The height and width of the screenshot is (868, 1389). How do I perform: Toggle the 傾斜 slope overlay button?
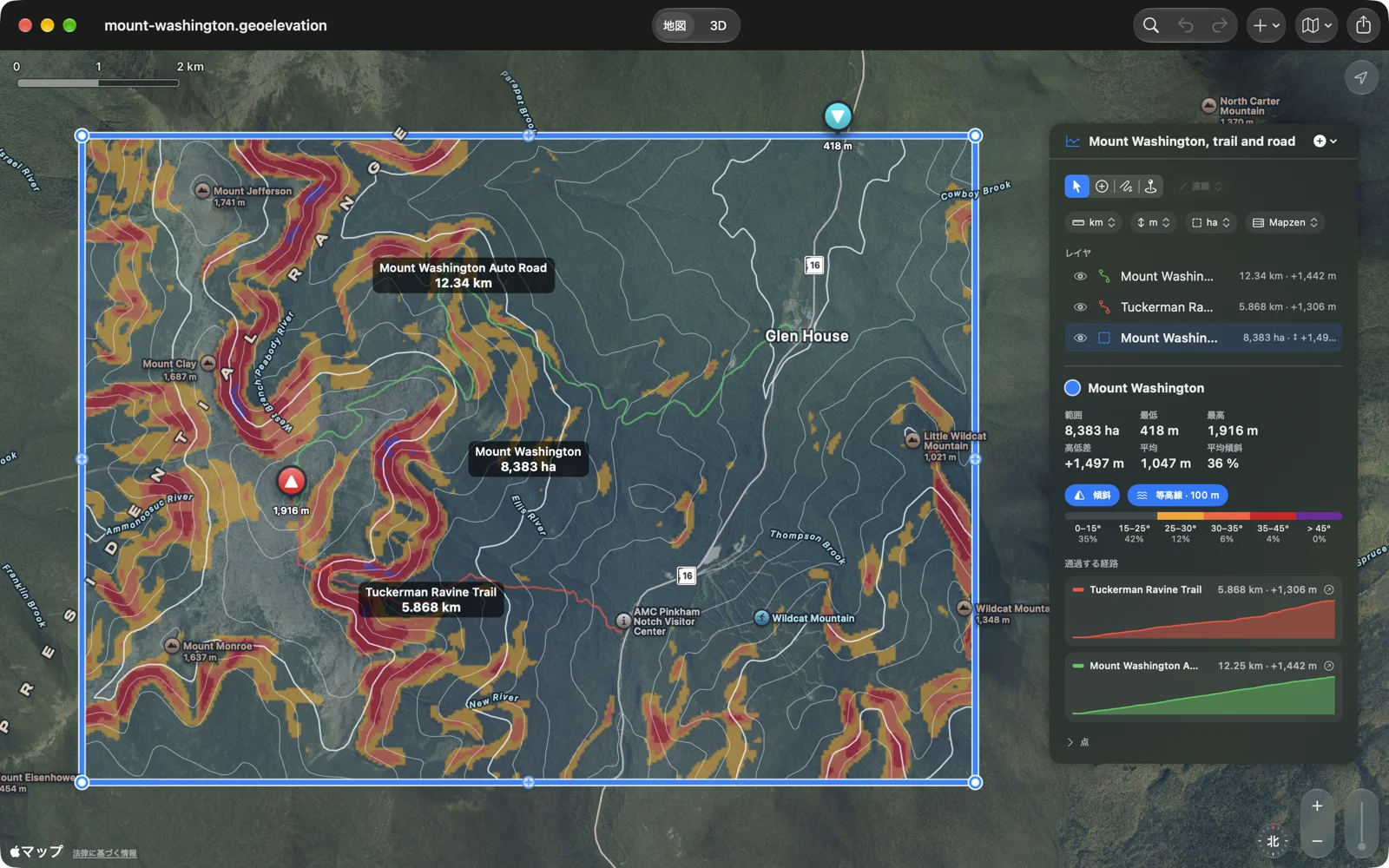(1092, 495)
